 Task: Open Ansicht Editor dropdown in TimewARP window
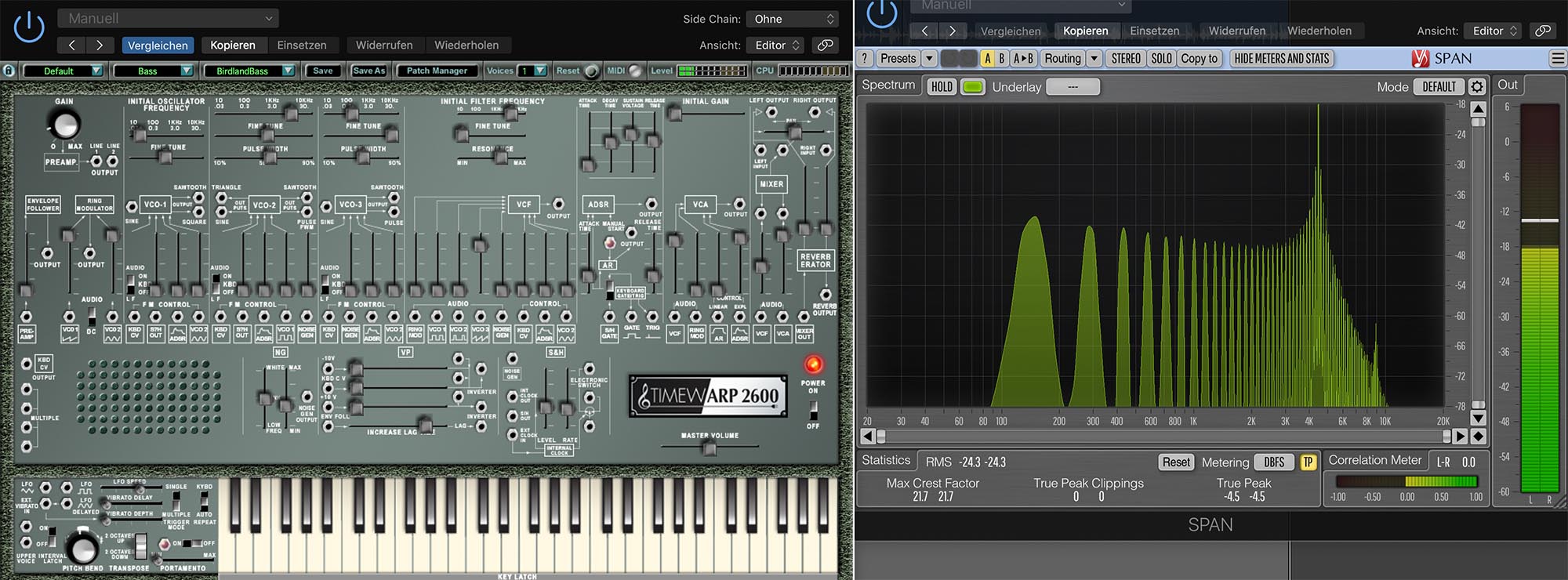(x=777, y=45)
